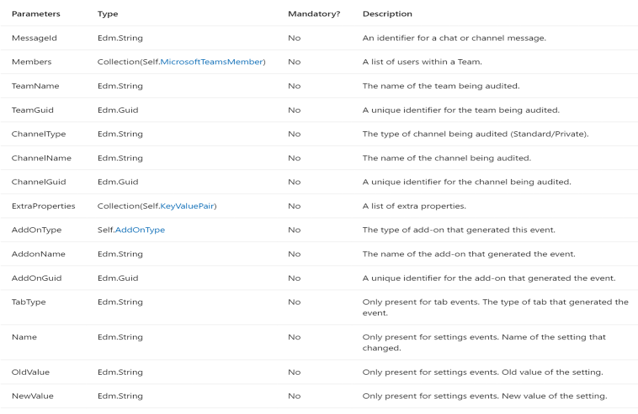Select the TeamName parameter cell
Viewport: 638px width, 414px height.
(x=35, y=86)
